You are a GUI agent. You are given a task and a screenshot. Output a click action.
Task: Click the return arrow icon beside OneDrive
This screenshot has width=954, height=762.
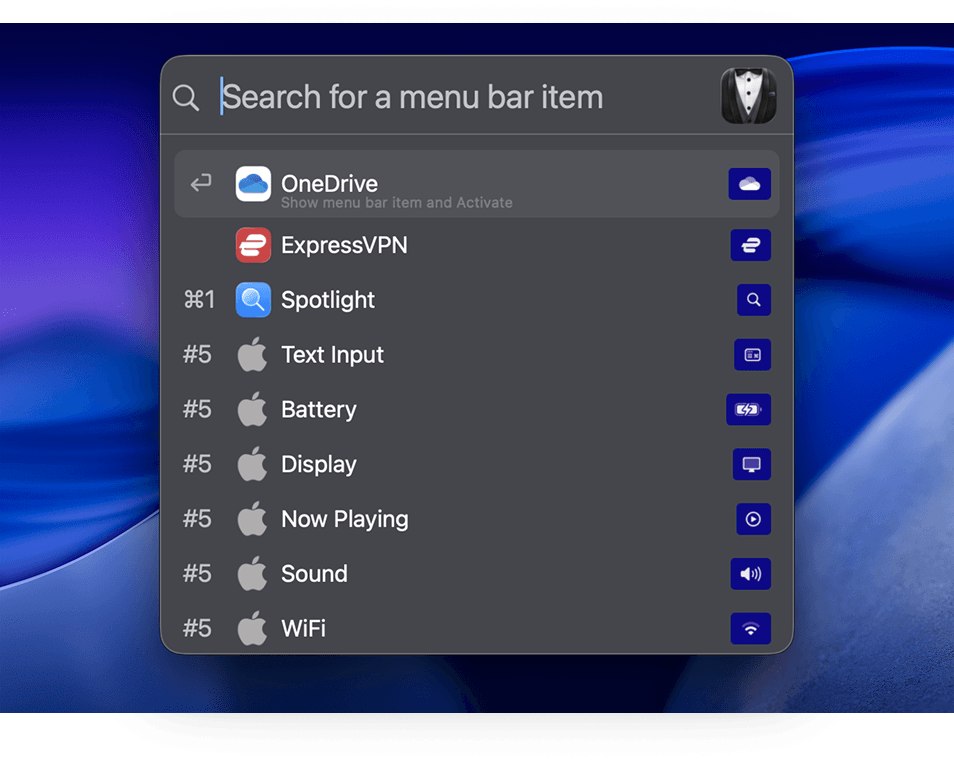(x=201, y=183)
